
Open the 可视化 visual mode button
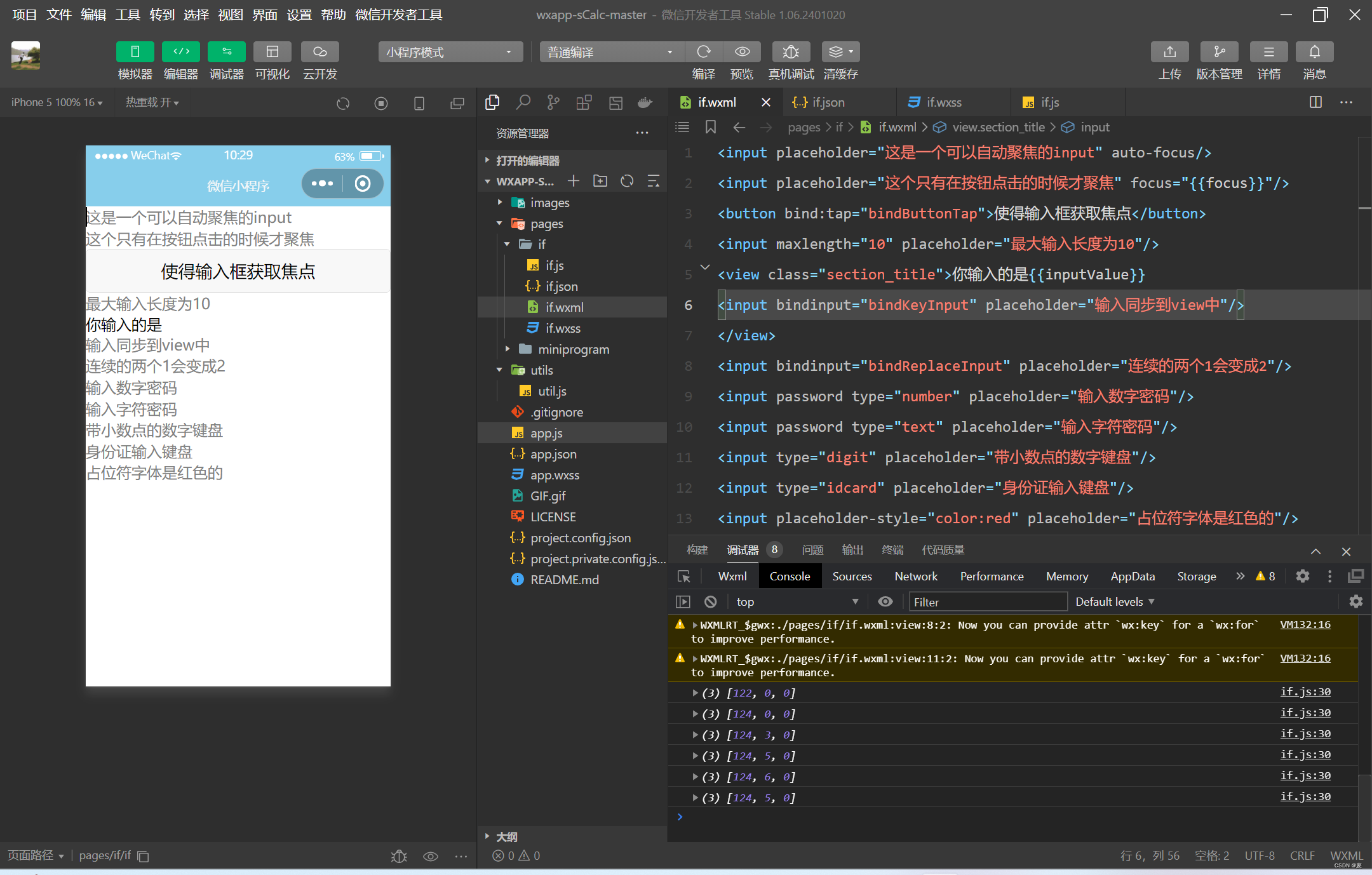click(x=272, y=51)
